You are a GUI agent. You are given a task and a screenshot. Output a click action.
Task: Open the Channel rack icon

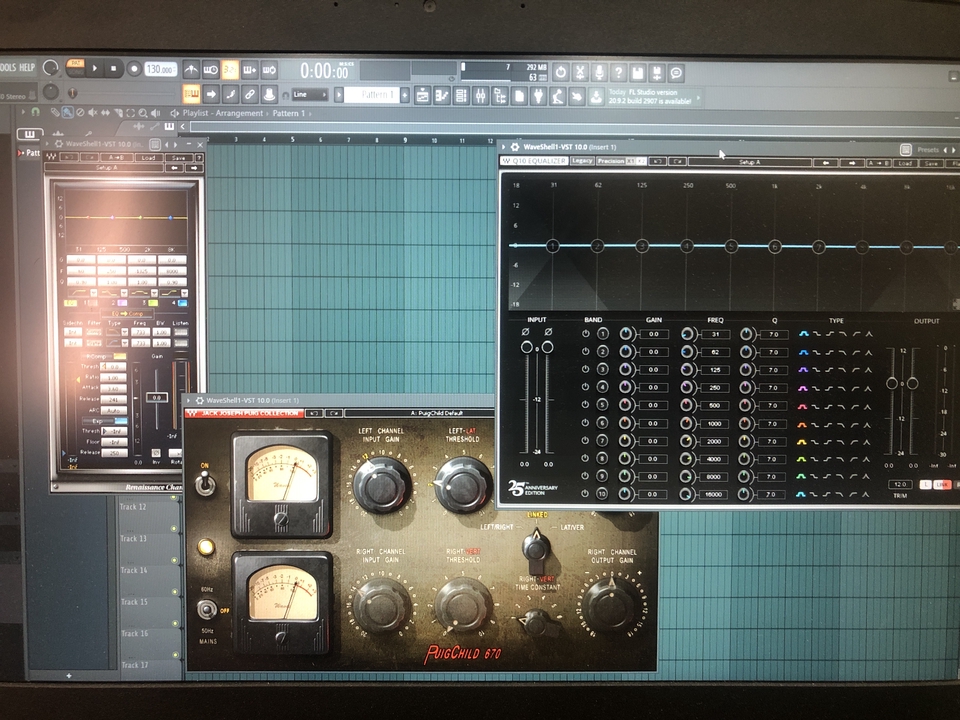pos(461,96)
